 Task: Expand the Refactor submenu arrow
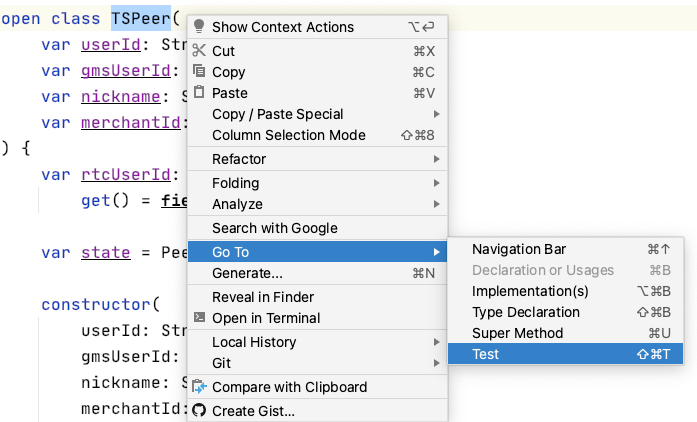pos(436,159)
